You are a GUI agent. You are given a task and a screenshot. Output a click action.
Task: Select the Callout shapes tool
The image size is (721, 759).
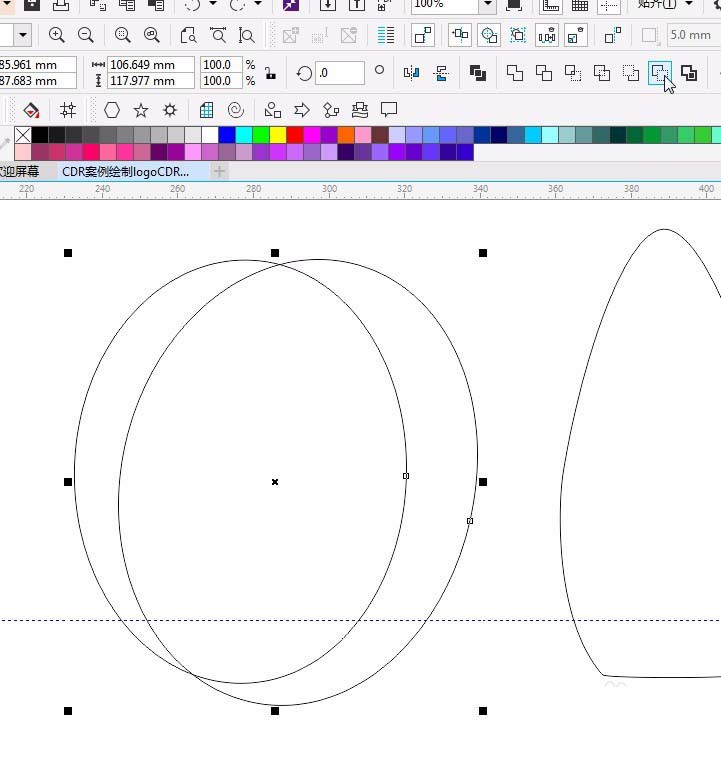pos(389,110)
